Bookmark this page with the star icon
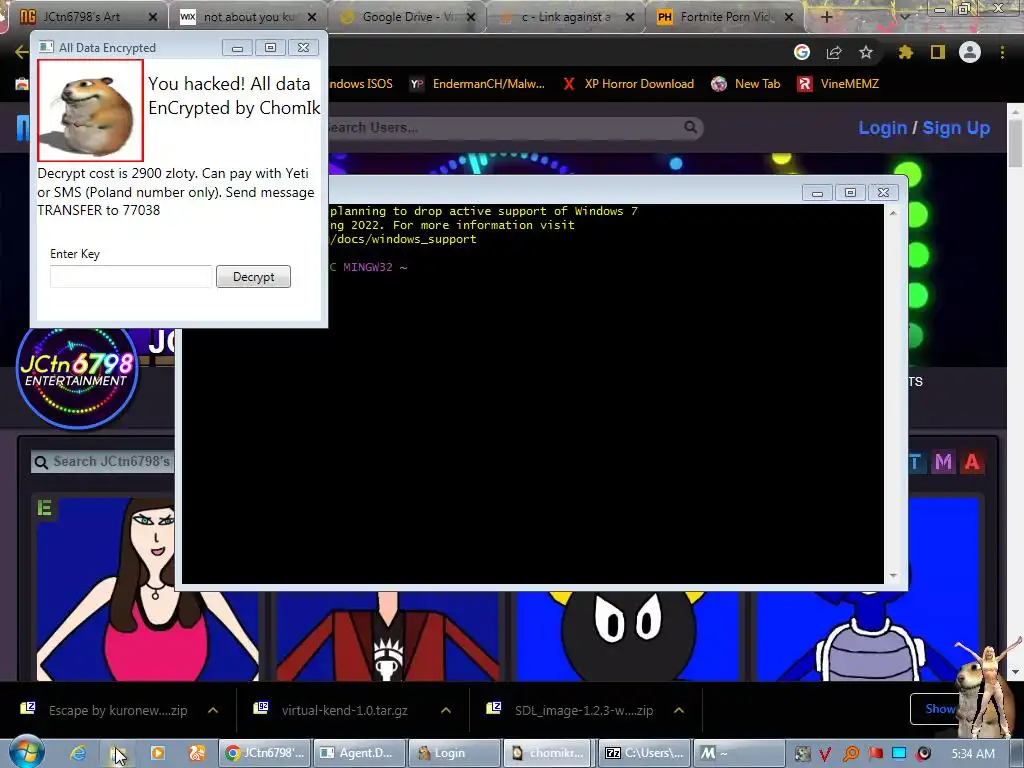Screen dimensions: 1024x768 pyautogui.click(x=866, y=52)
